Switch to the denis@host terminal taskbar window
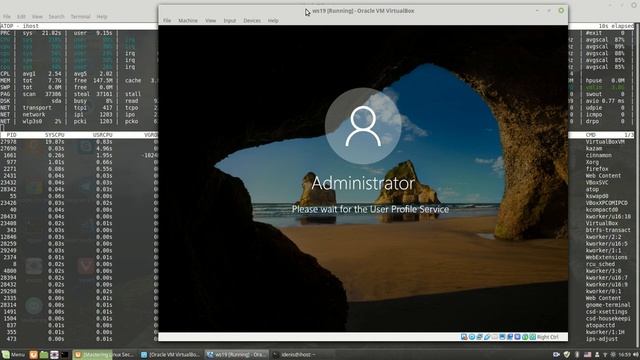The width and height of the screenshot is (640, 360). point(303,355)
